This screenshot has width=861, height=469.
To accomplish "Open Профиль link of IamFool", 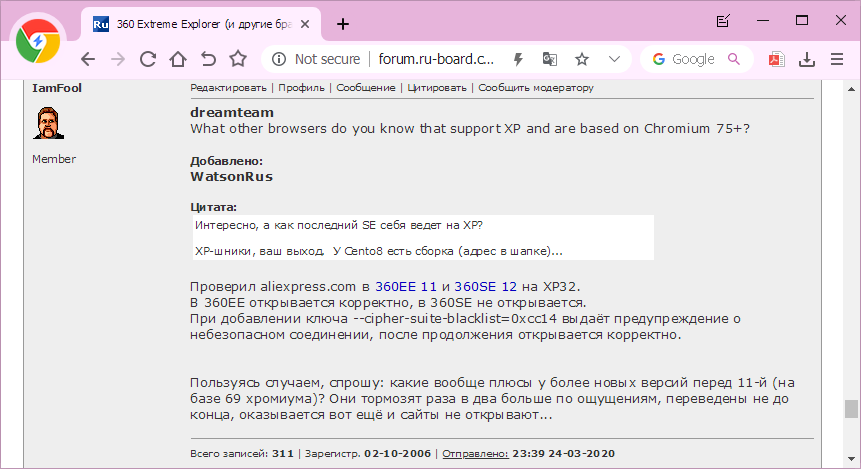I will pyautogui.click(x=301, y=88).
